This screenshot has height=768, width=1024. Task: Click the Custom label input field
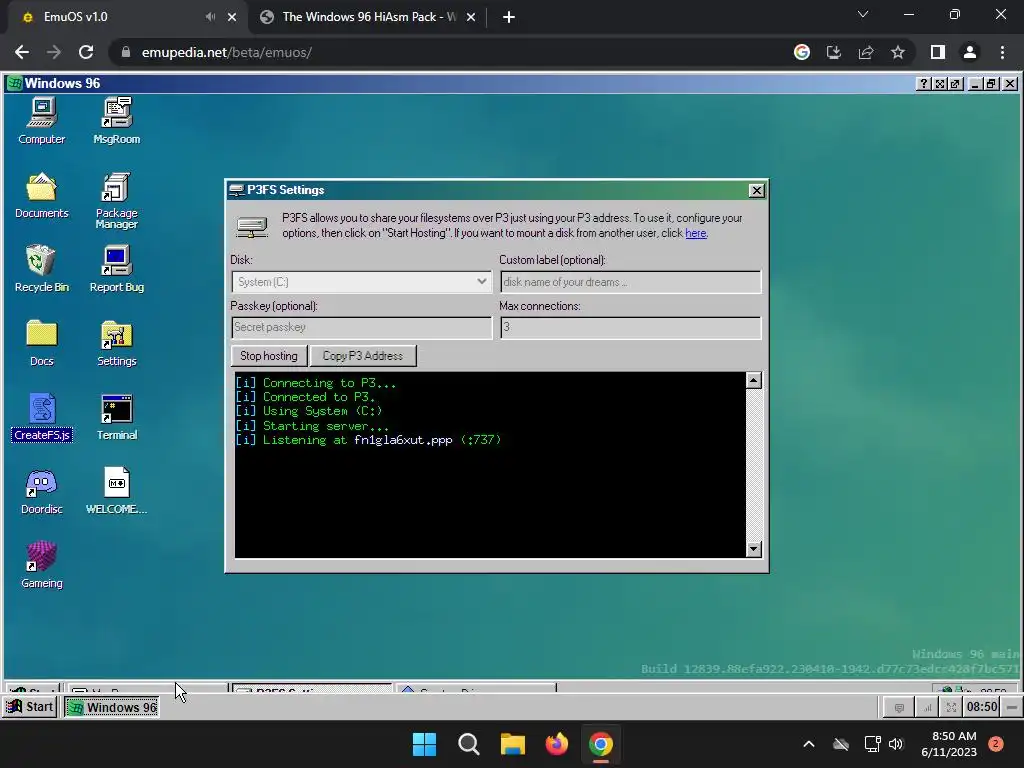point(630,282)
